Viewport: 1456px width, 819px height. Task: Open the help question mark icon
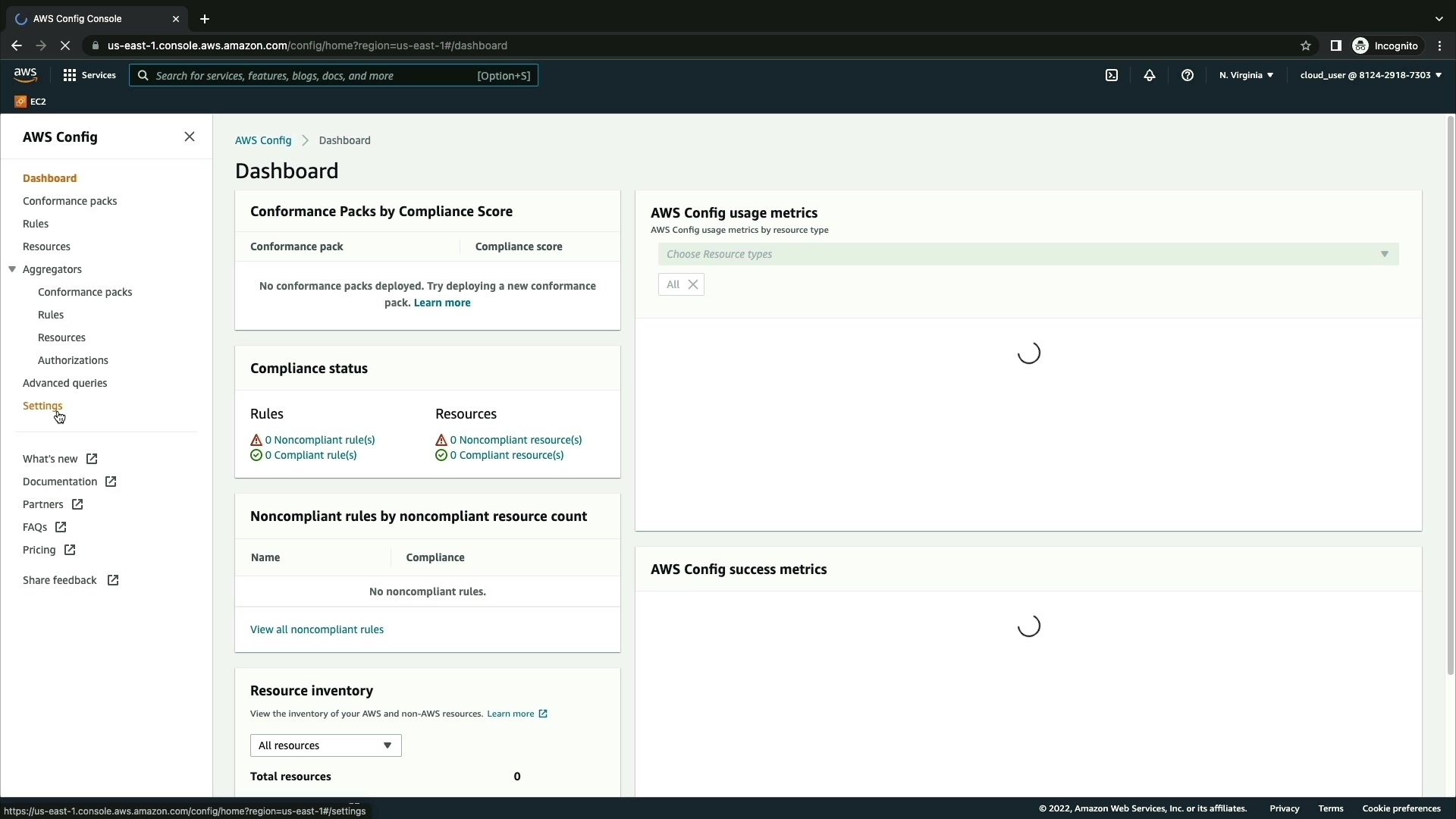click(1188, 75)
